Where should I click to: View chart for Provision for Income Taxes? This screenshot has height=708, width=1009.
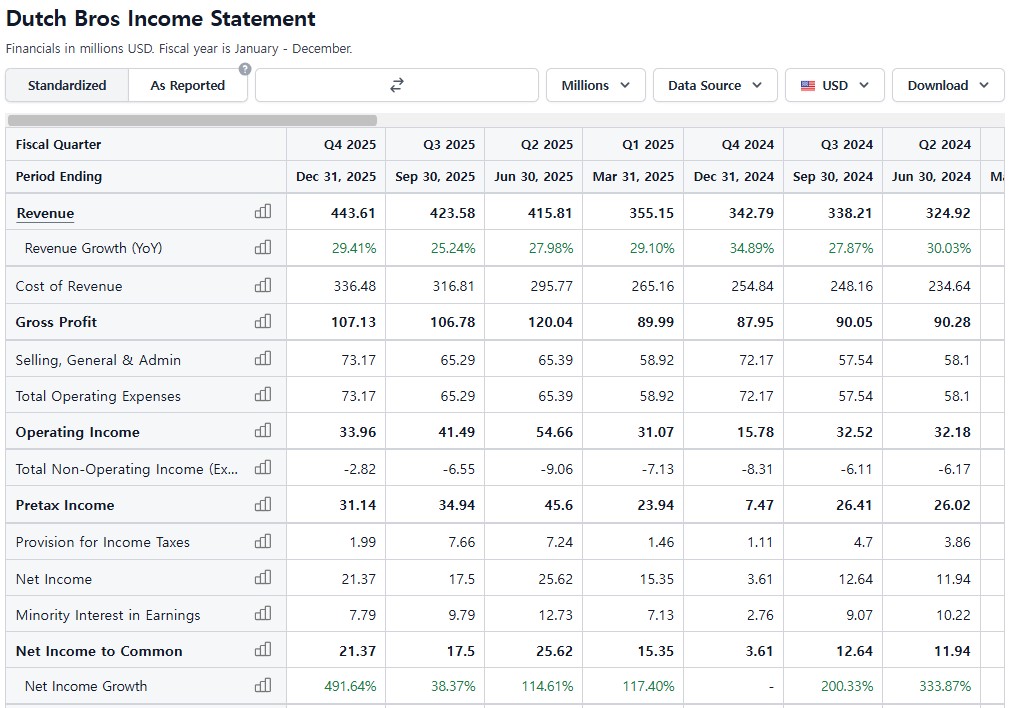(x=263, y=541)
